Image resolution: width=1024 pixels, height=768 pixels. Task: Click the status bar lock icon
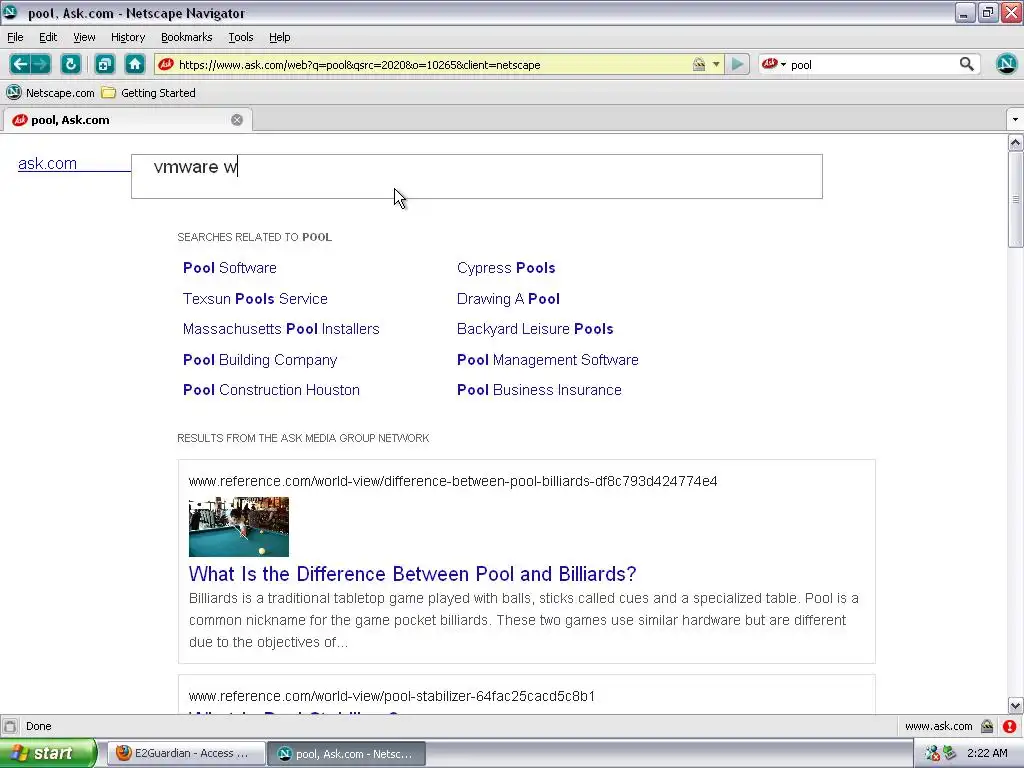[x=987, y=726]
